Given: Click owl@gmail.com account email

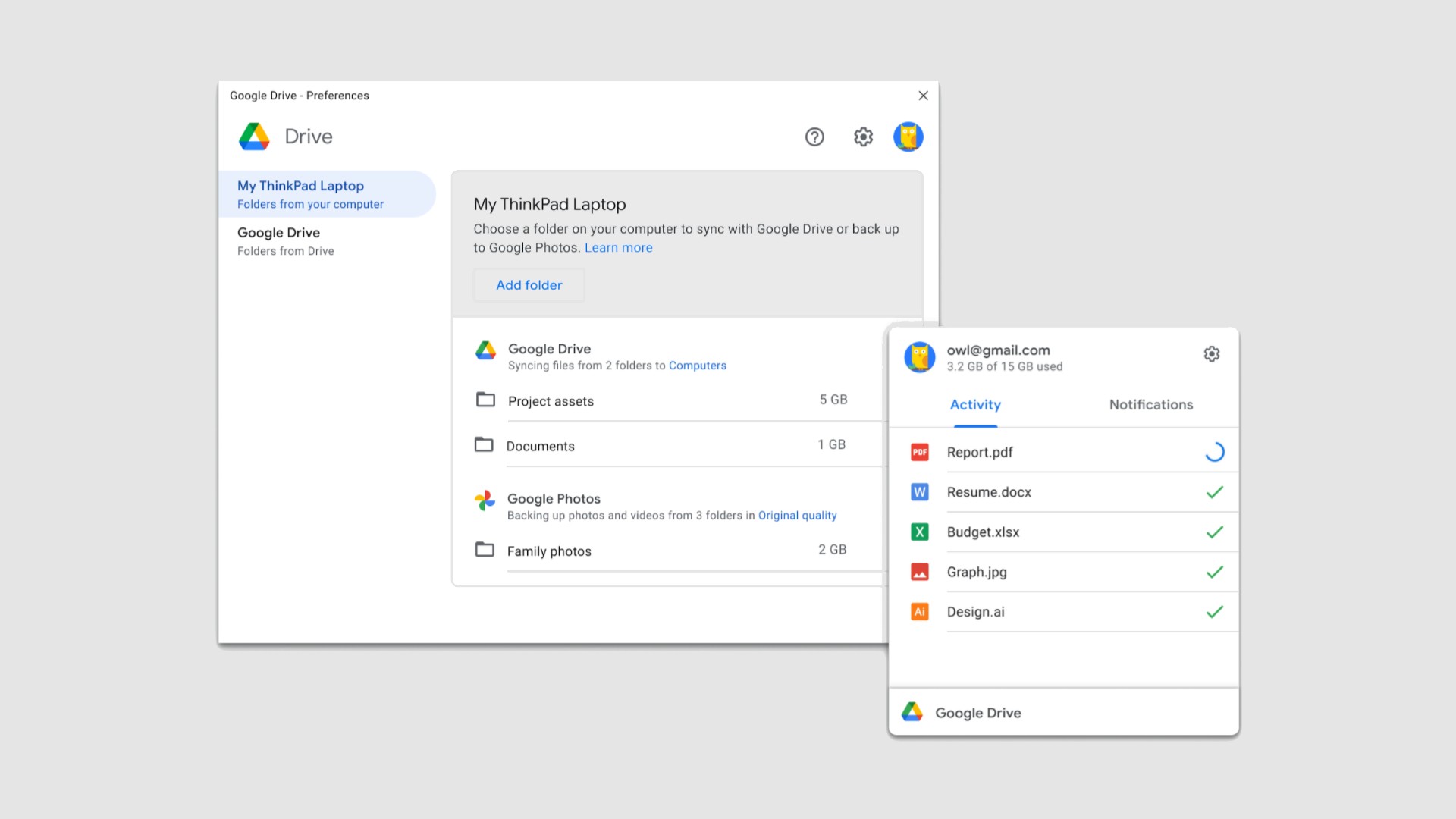Looking at the screenshot, I should (998, 350).
